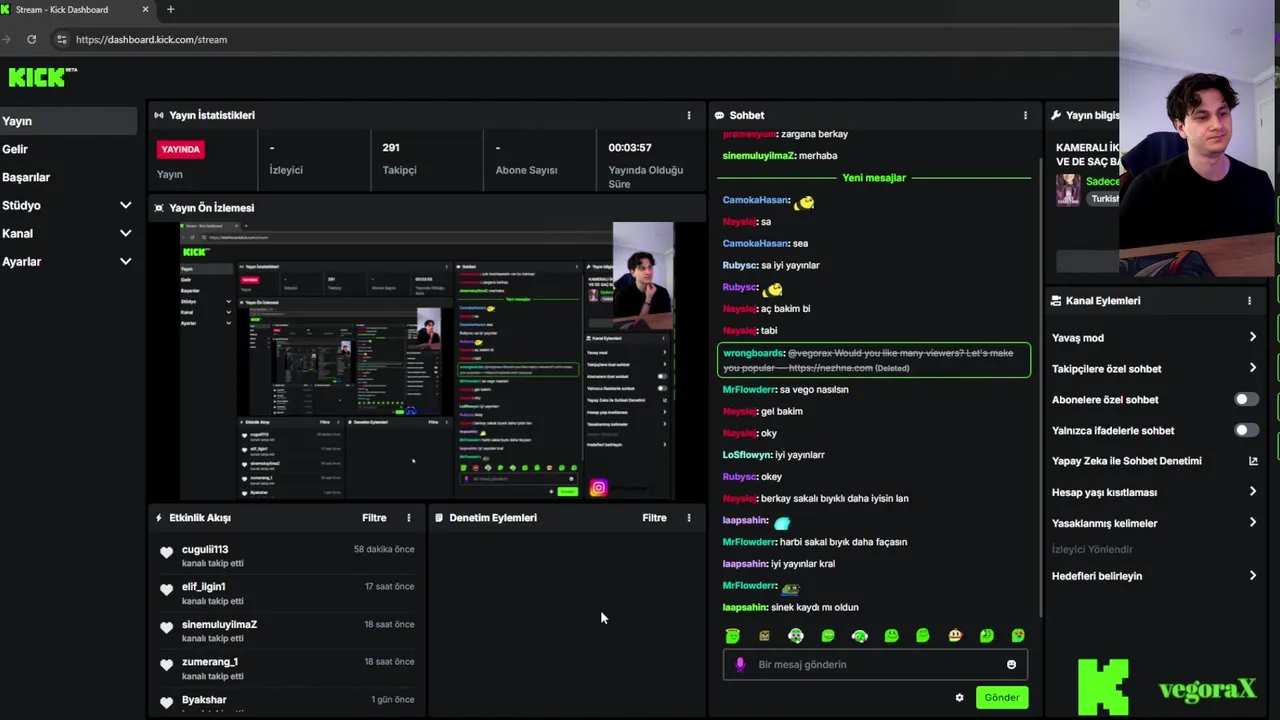Pick the burger face emote
Image resolution: width=1280 pixels, height=720 pixels.
click(955, 635)
